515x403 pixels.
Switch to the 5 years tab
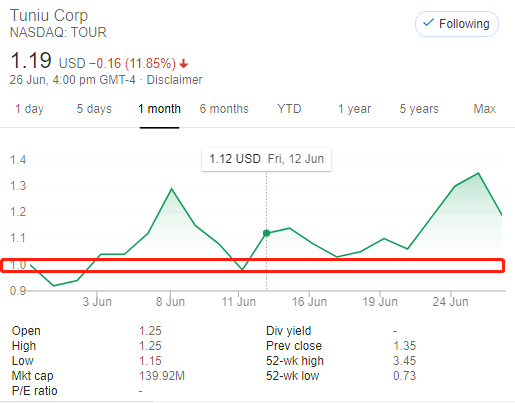tap(419, 109)
